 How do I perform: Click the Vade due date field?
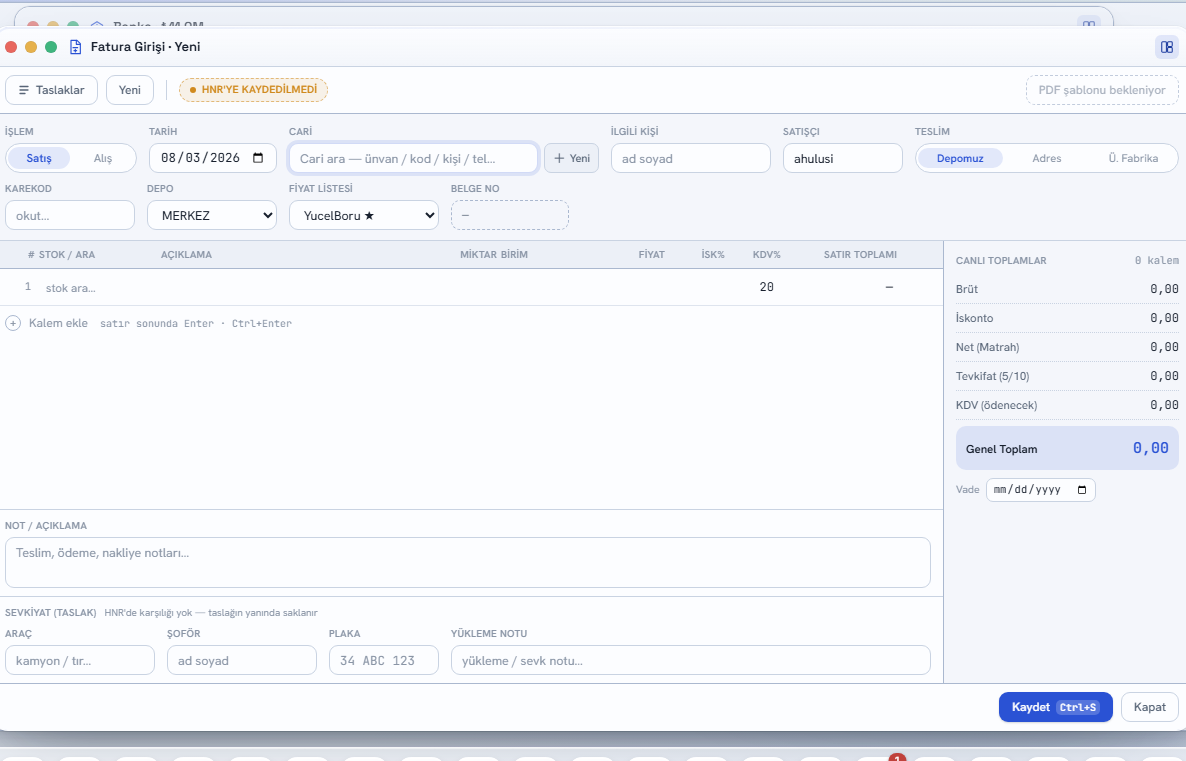(1041, 490)
